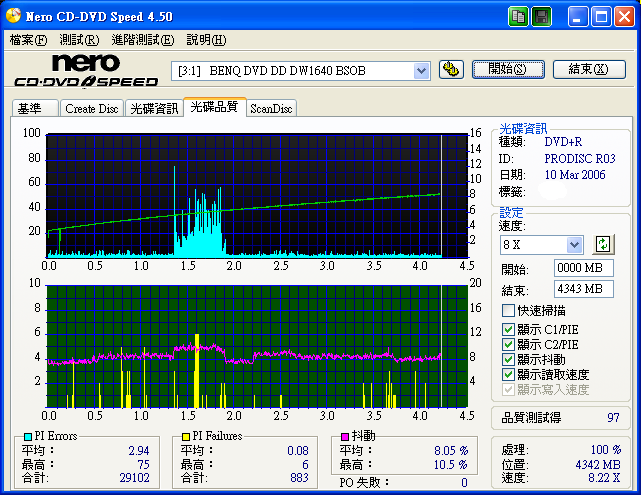641x495 pixels.
Task: Click the cyan PI Errors legend swatch
Action: [27, 437]
